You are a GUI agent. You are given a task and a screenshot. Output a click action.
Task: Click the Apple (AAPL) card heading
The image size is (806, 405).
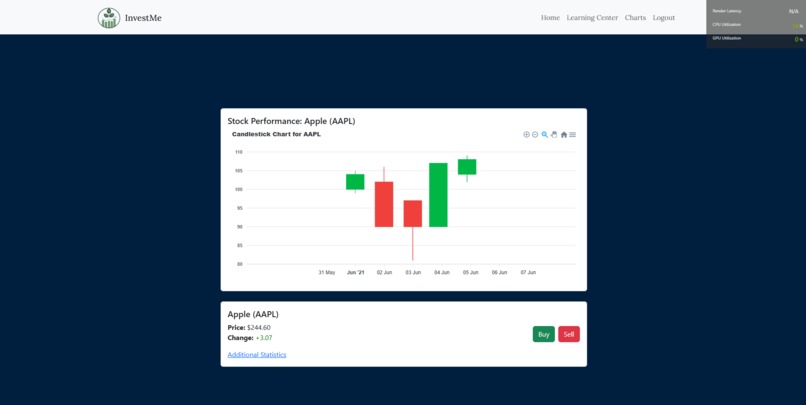pos(253,314)
